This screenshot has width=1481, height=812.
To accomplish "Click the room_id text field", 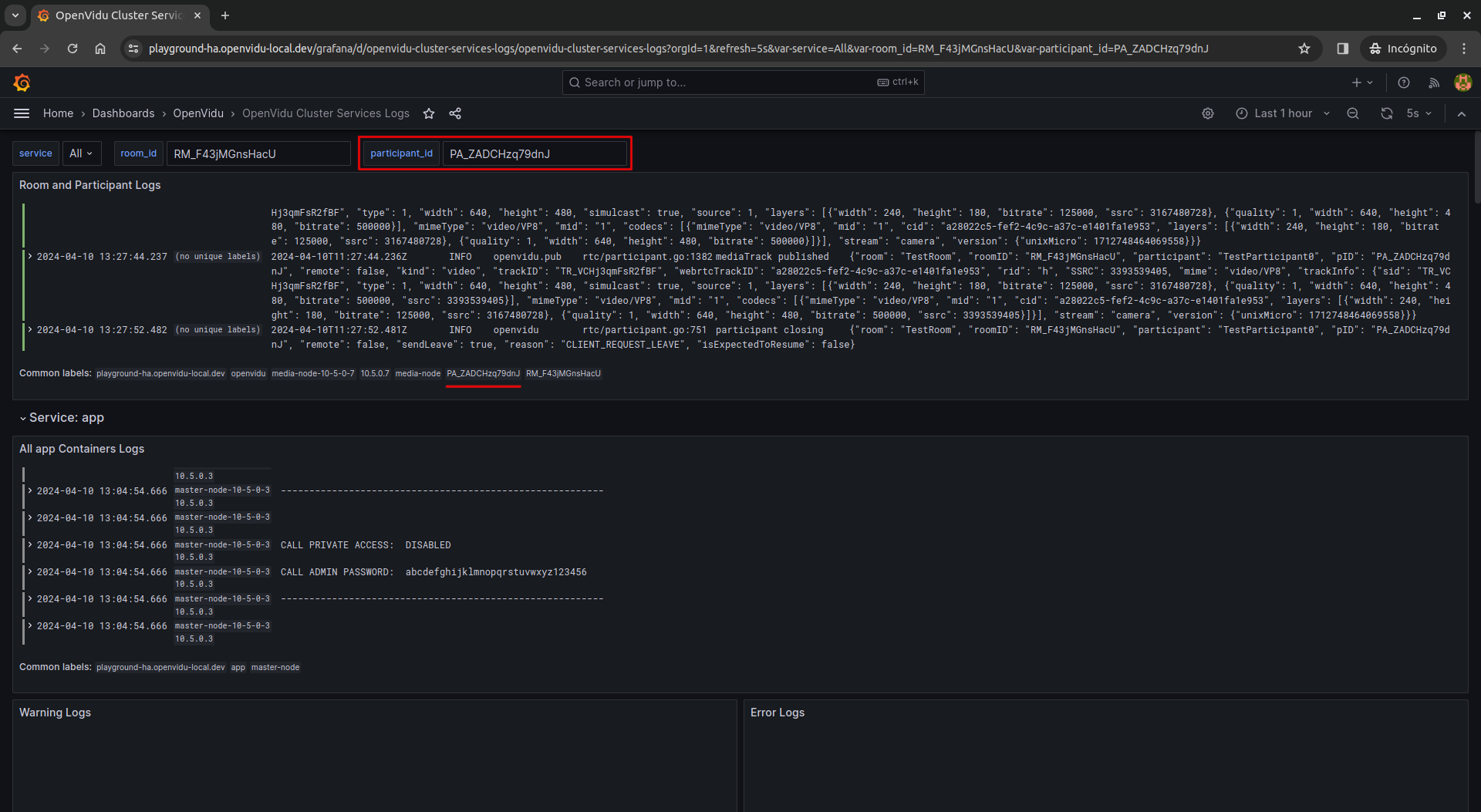I will pyautogui.click(x=258, y=153).
